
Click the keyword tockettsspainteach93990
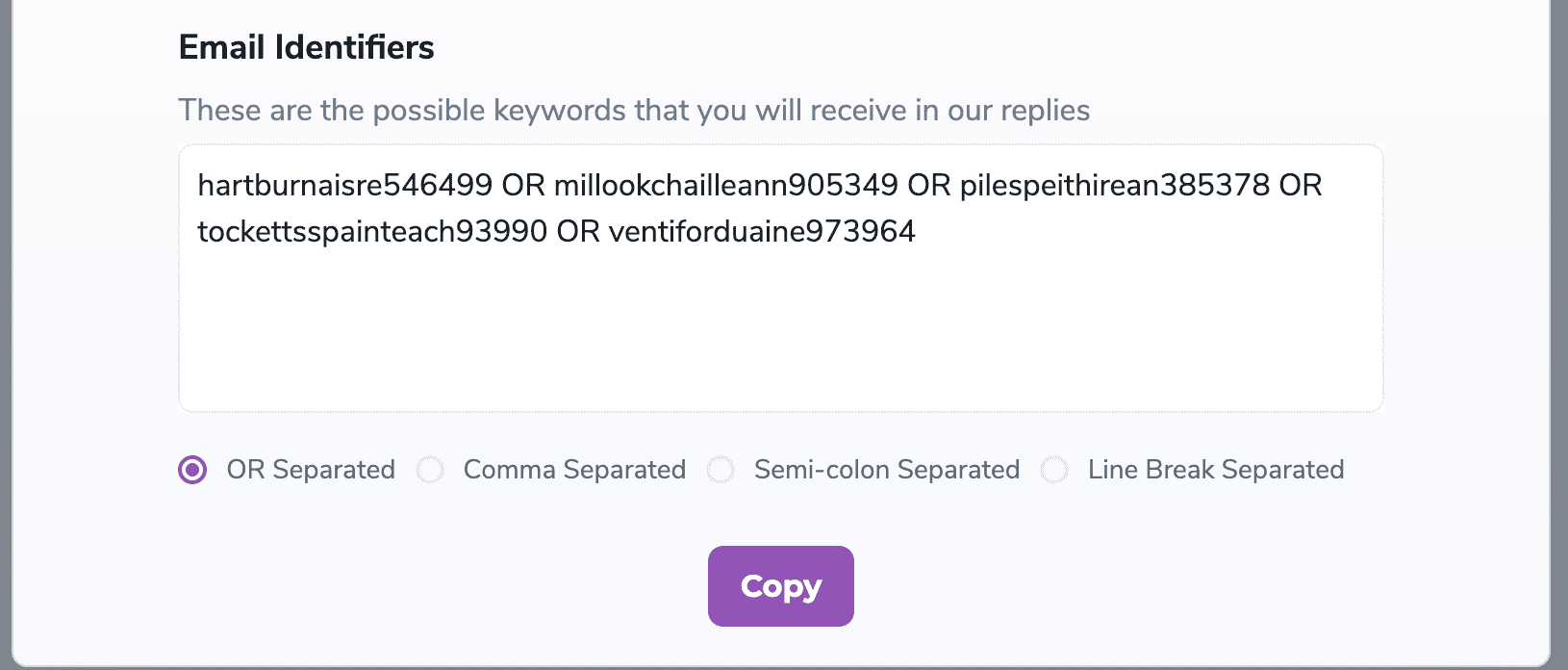pos(379,231)
